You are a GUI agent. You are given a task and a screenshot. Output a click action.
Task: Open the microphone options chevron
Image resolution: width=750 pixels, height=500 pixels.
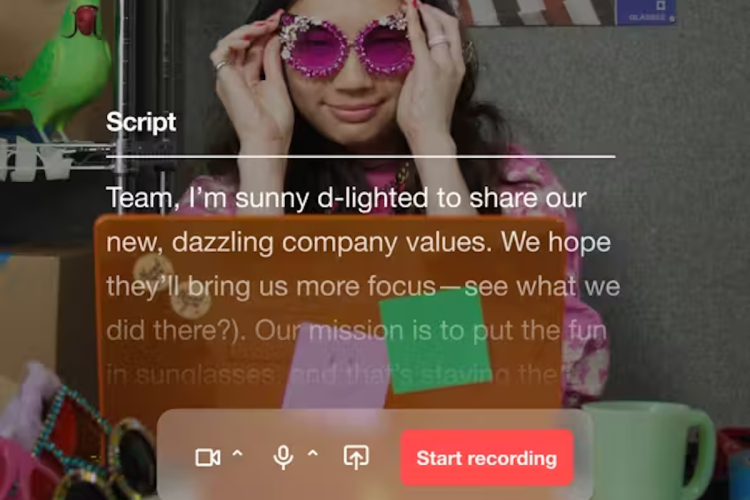[312, 455]
